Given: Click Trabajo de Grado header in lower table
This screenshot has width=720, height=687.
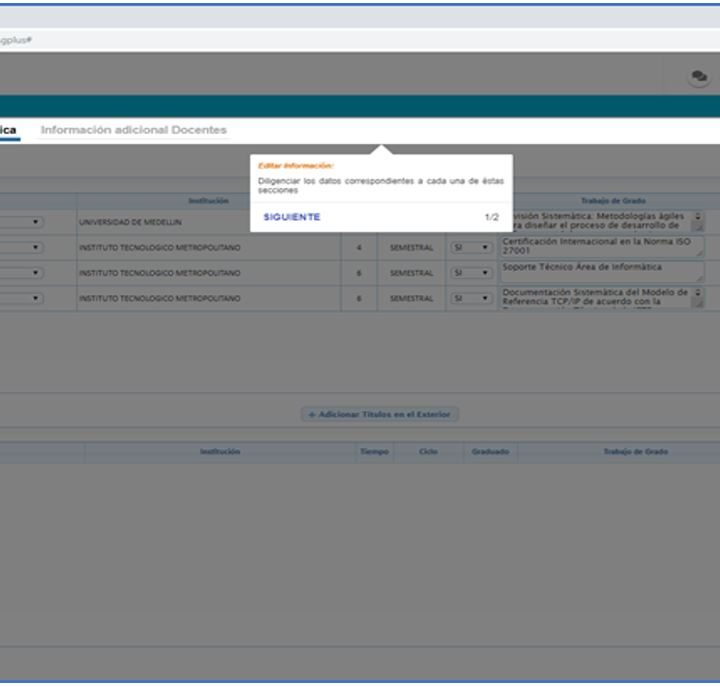Looking at the screenshot, I should click(636, 452).
